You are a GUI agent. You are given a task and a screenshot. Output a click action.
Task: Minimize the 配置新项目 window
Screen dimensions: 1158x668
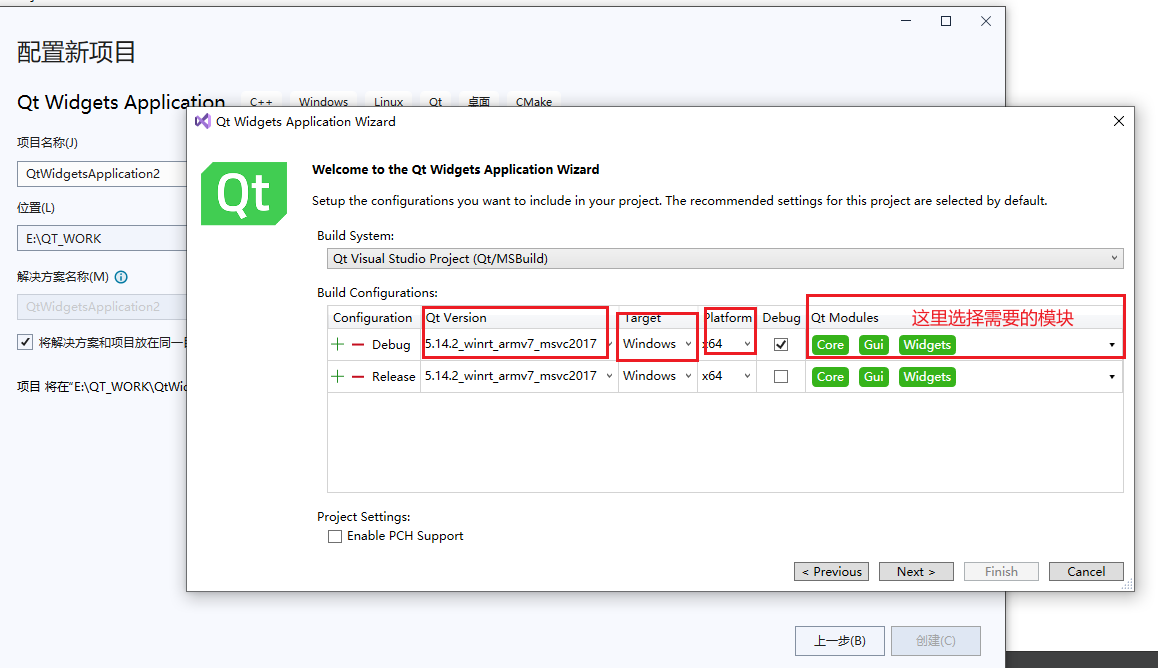point(906,21)
